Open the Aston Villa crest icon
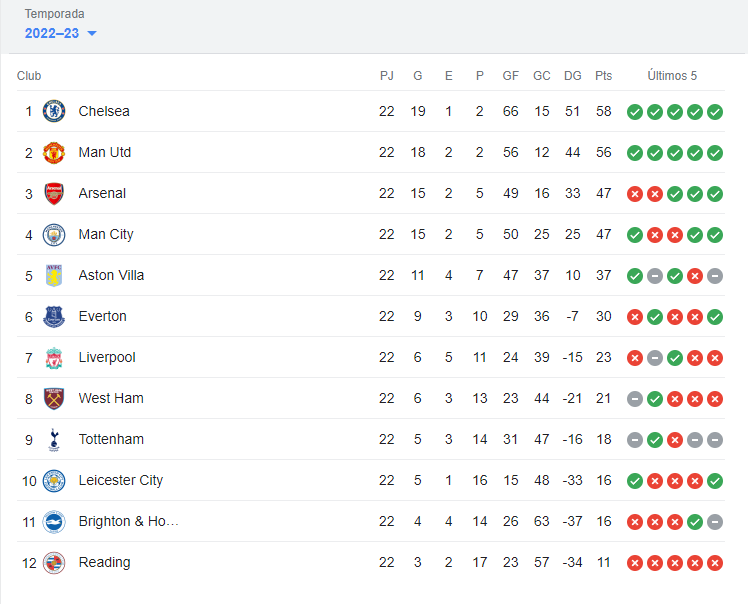The height and width of the screenshot is (604, 748). (x=54, y=275)
